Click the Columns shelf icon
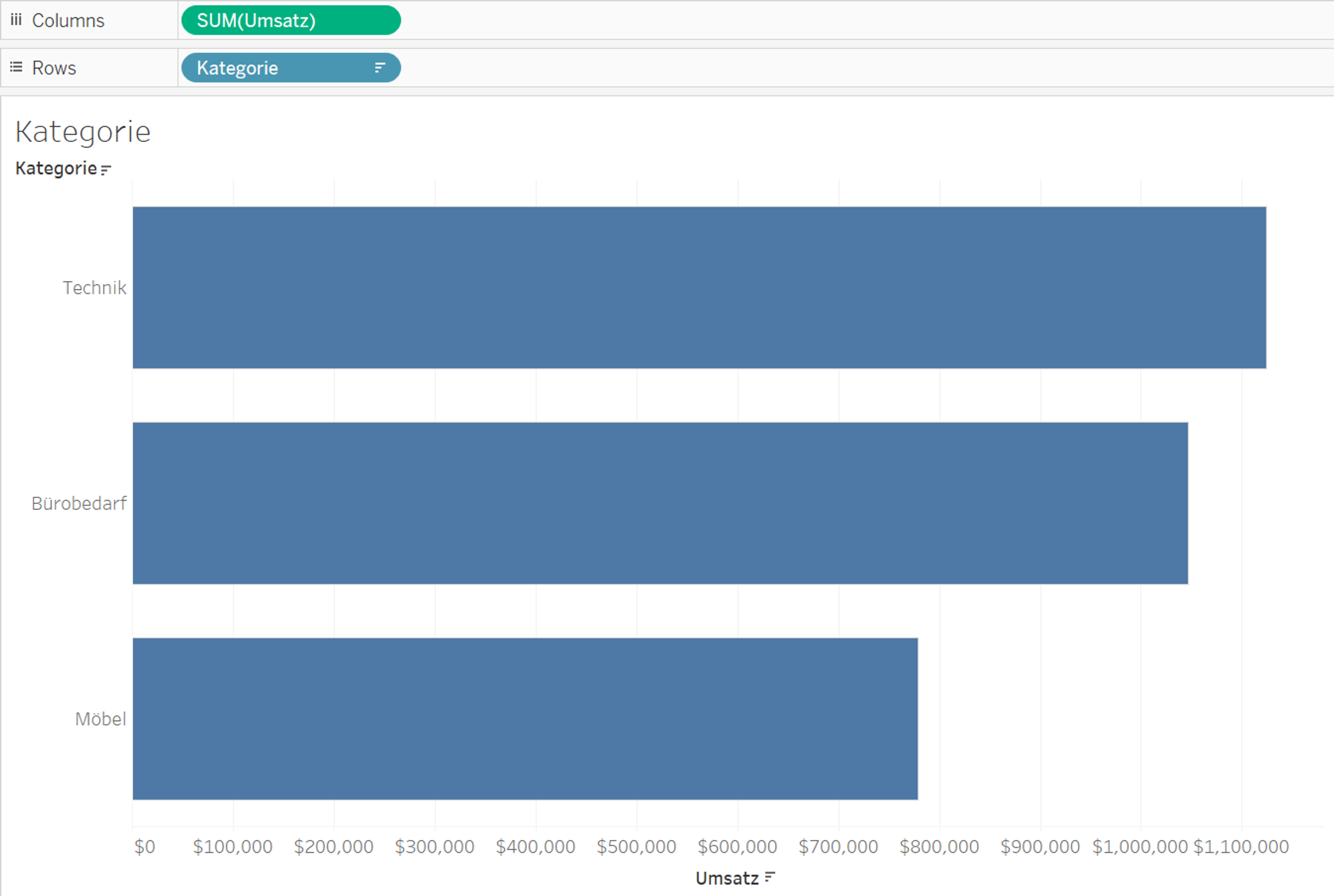This screenshot has height=896, width=1334. (x=16, y=20)
